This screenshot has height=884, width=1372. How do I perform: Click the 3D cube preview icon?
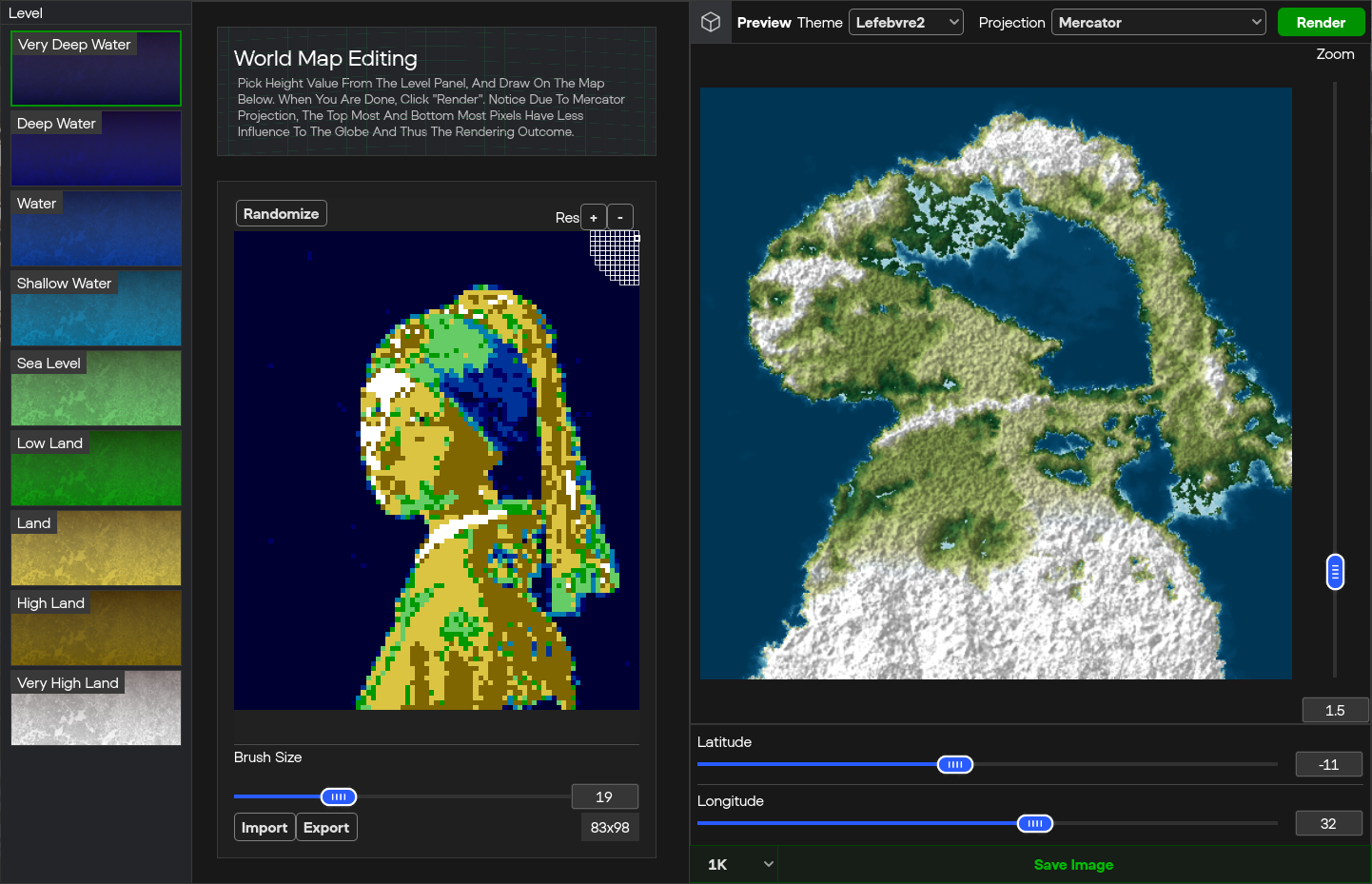pyautogui.click(x=711, y=22)
